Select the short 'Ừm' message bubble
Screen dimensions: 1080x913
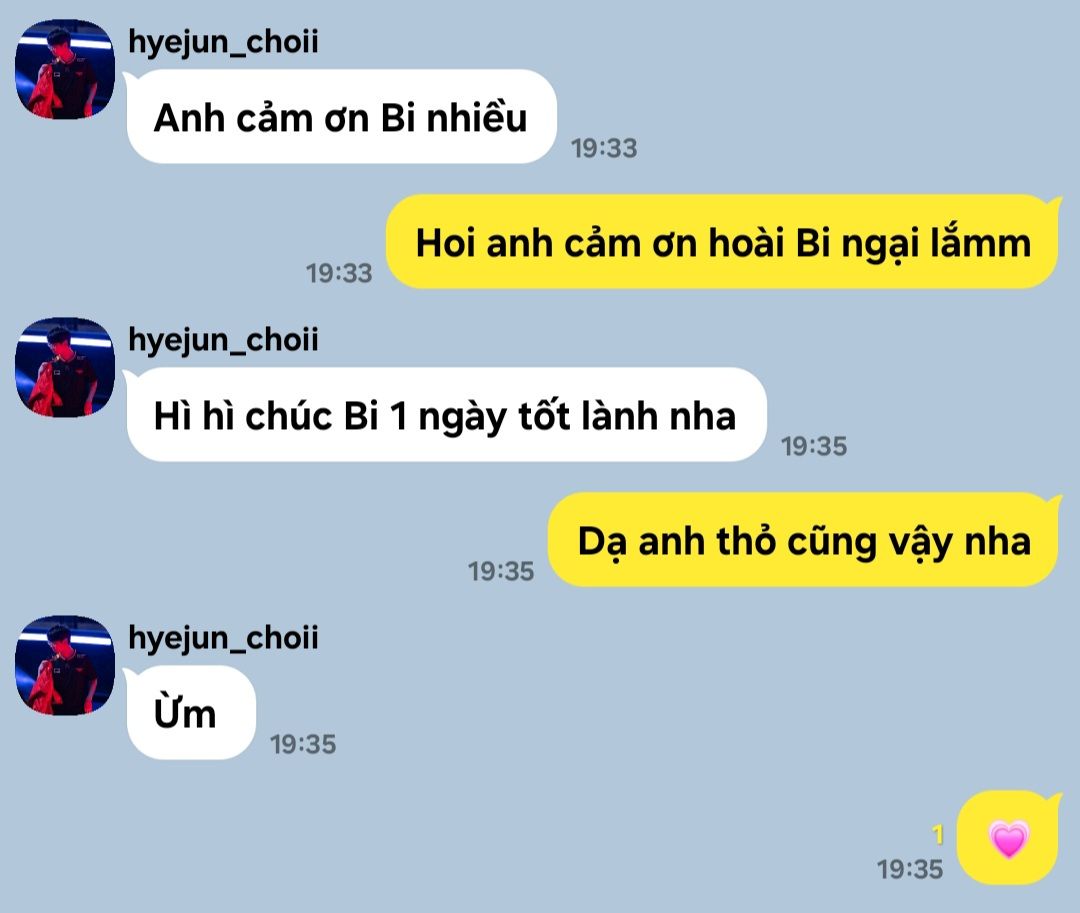[x=190, y=713]
